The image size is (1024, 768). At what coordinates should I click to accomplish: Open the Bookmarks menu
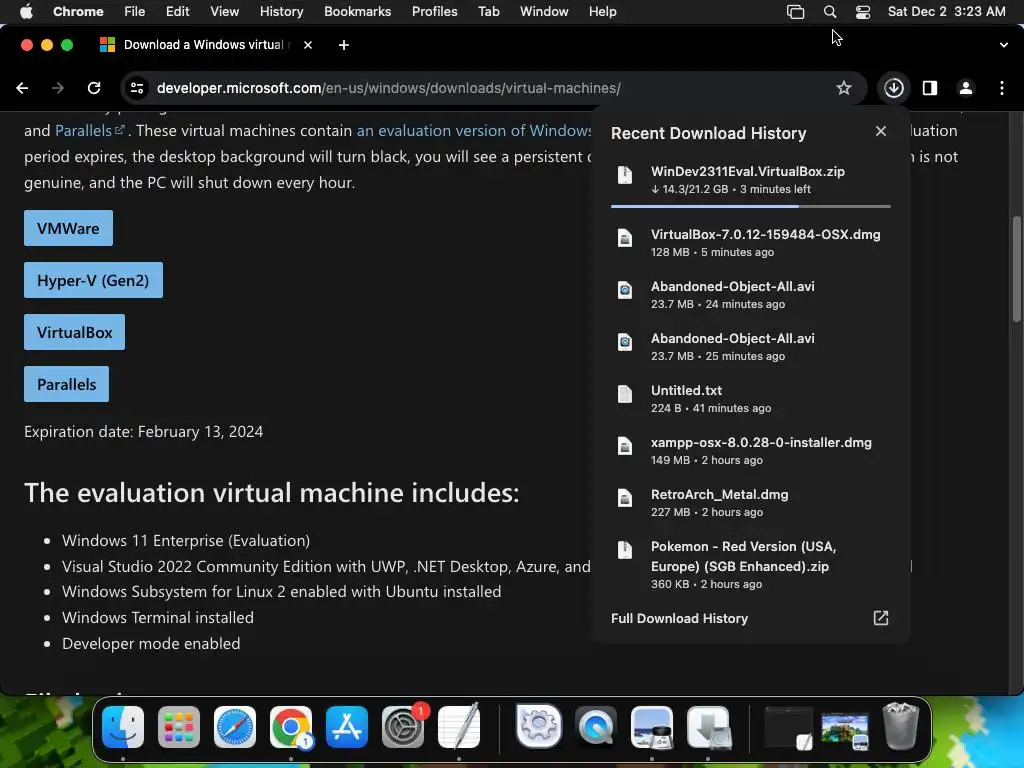pos(357,12)
